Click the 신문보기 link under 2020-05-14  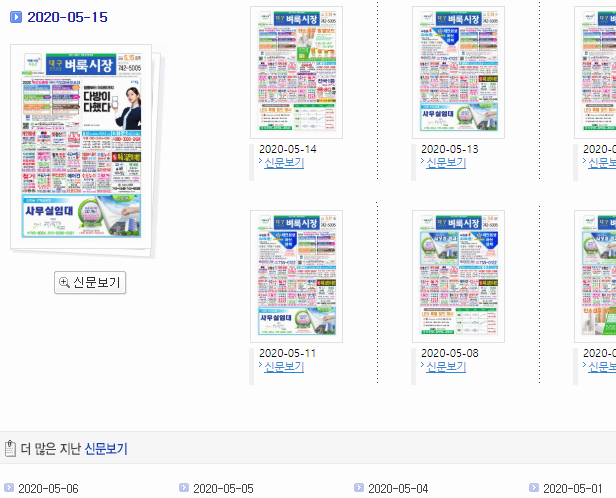click(x=284, y=163)
